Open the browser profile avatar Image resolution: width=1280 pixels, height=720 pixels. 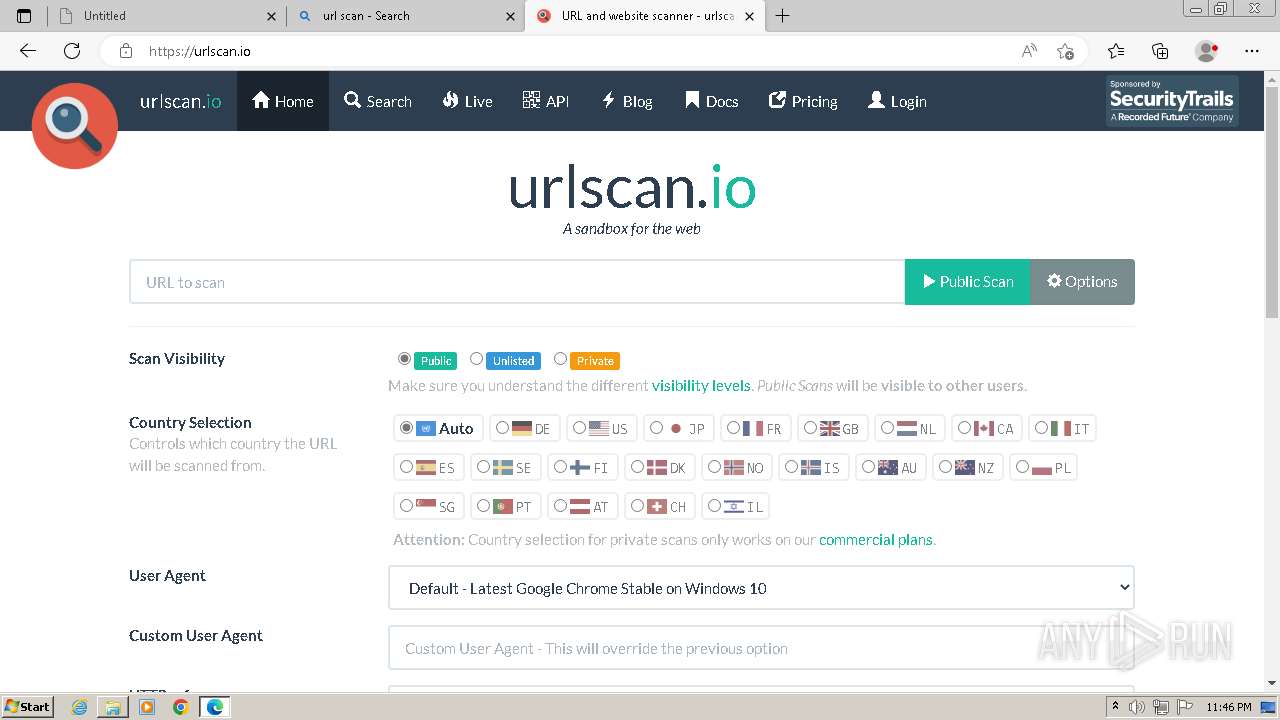(1206, 51)
